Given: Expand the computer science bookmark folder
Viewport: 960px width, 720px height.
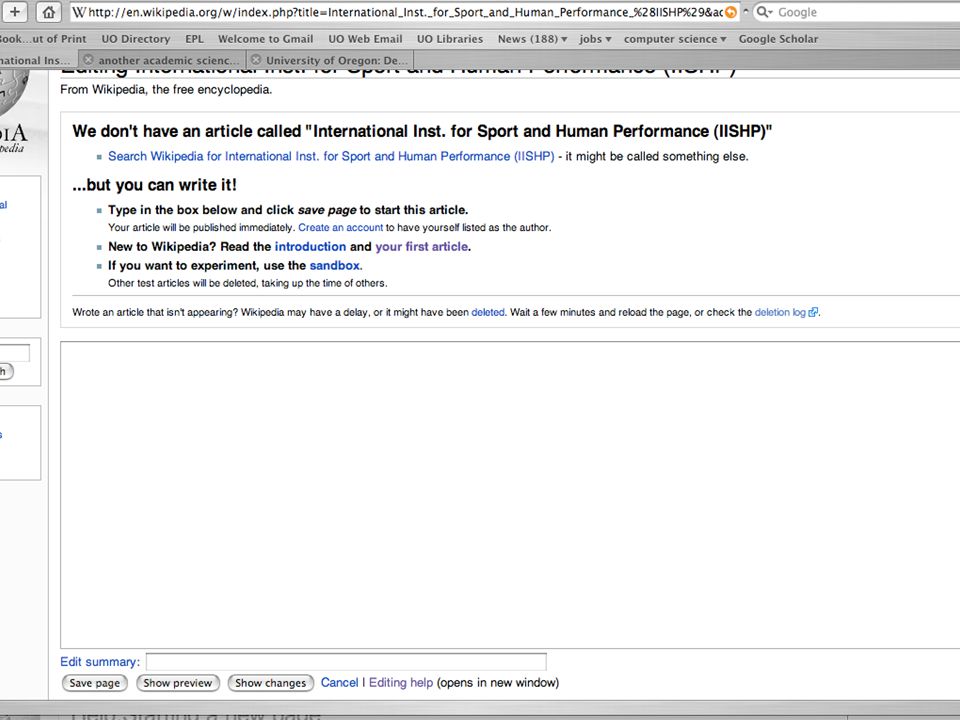Looking at the screenshot, I should (x=675, y=39).
